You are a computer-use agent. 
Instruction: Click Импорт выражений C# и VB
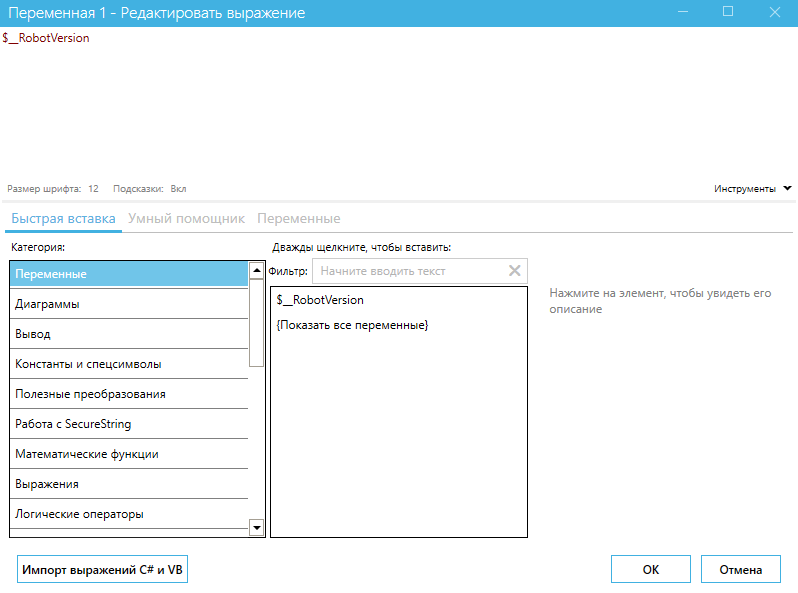click(103, 569)
